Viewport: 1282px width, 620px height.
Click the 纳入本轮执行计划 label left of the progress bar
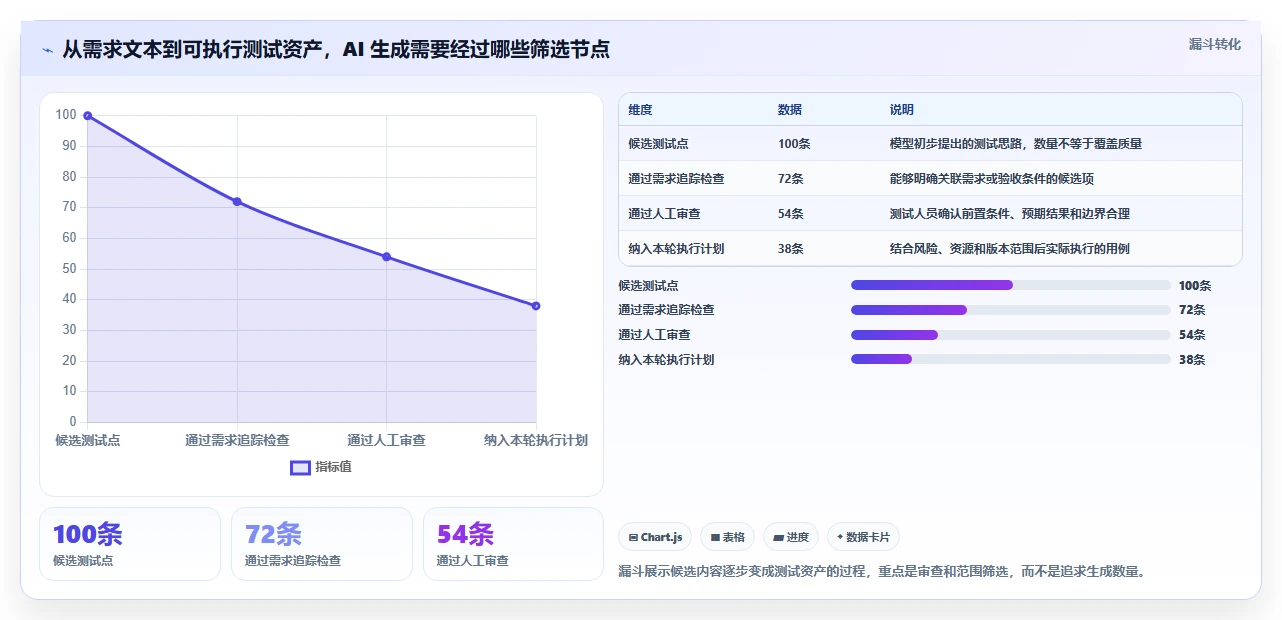coord(666,360)
